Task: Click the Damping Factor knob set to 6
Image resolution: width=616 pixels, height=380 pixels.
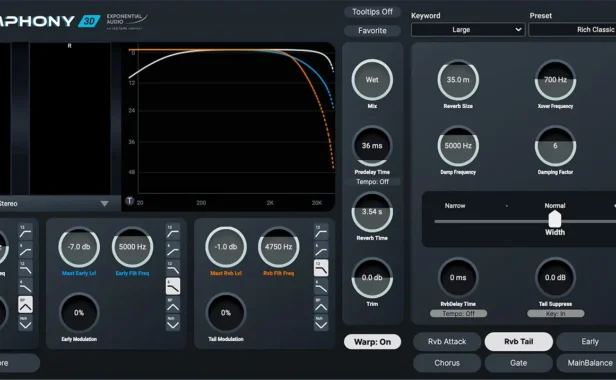Action: click(556, 146)
